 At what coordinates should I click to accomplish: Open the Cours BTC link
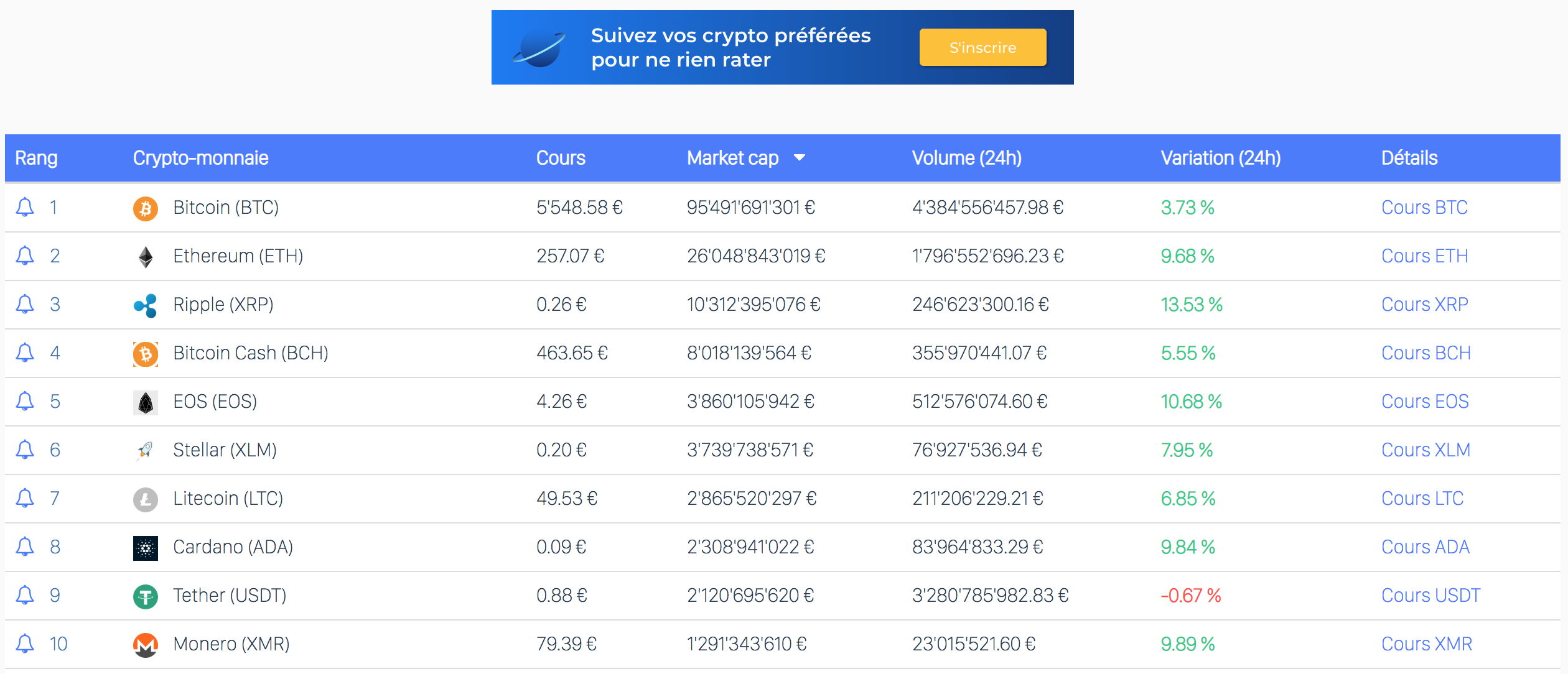(x=1424, y=207)
